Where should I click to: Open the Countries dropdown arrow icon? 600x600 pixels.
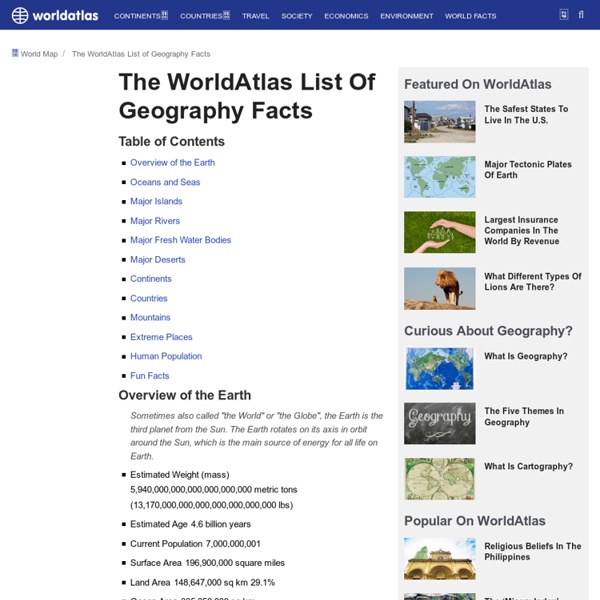(227, 15)
